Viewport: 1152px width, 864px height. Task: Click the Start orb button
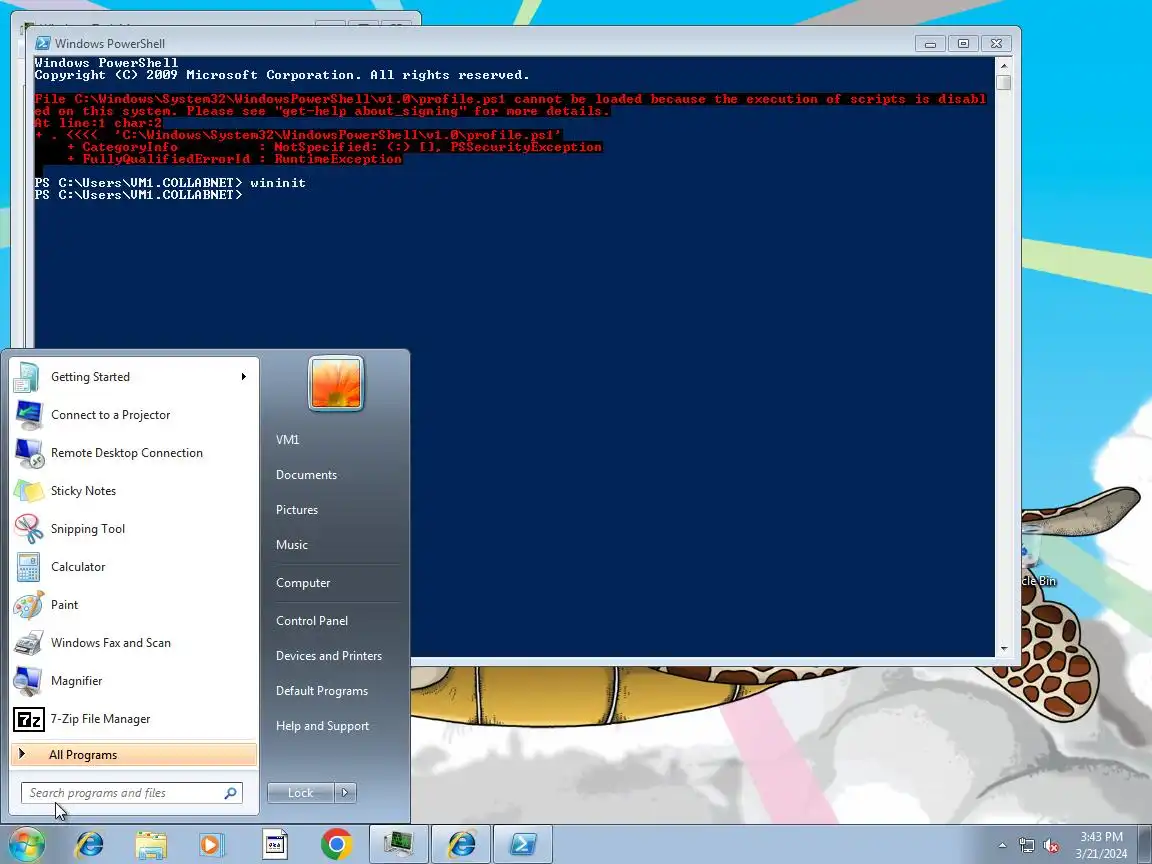[26, 845]
